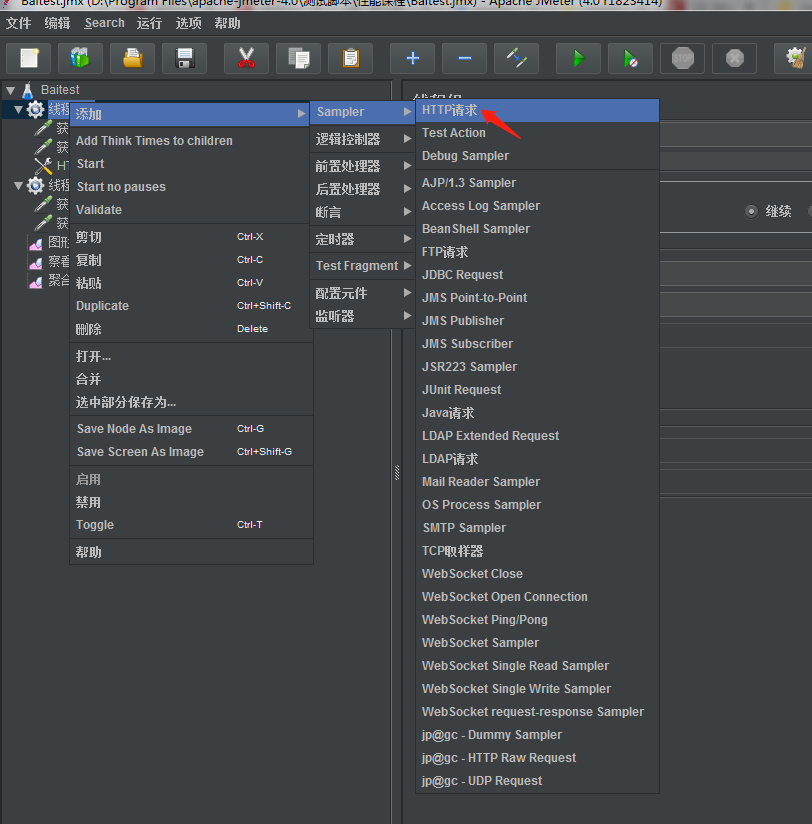Open the 断言 submenu
Viewport: 812px width, 824px height.
[363, 212]
